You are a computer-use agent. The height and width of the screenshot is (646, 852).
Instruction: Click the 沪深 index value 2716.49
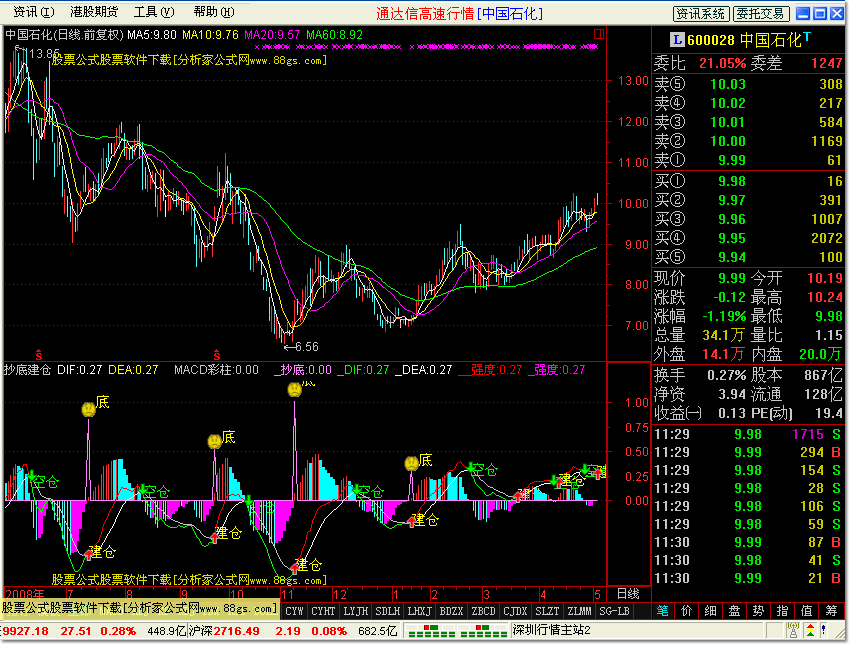click(236, 631)
